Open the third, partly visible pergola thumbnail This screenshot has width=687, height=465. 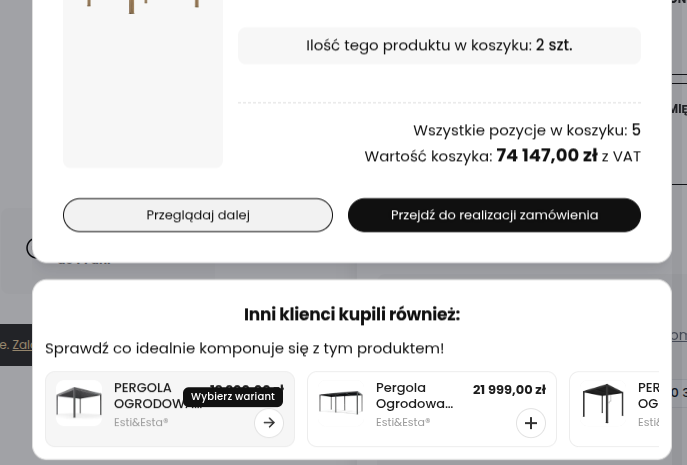pos(603,403)
